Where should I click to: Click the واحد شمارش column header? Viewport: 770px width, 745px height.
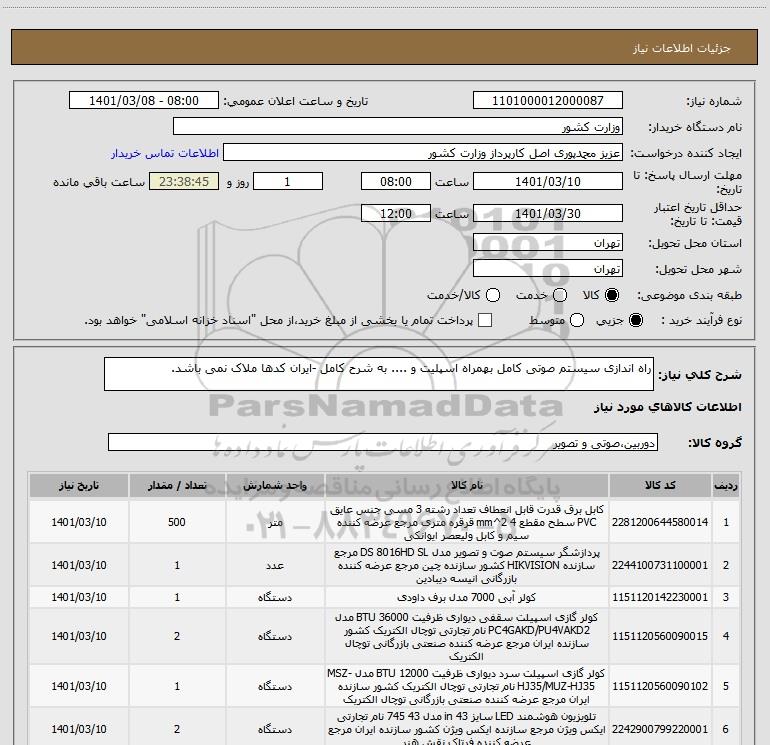[275, 485]
